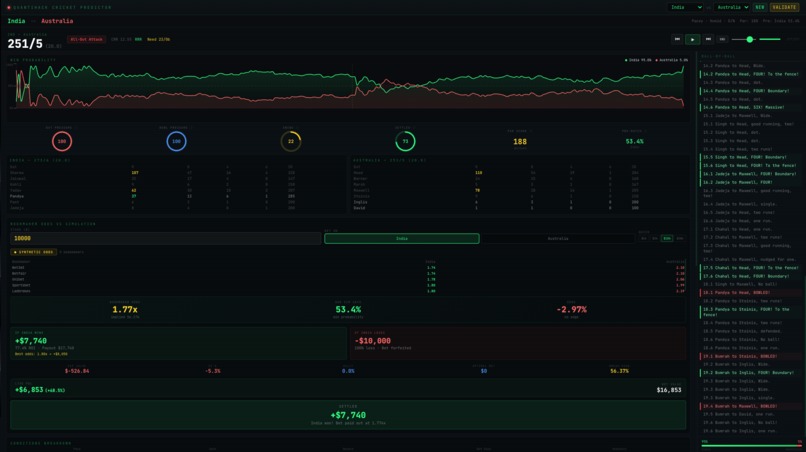The height and width of the screenshot is (452, 806).
Task: Click David row in Australia scorecard
Action: (519, 208)
